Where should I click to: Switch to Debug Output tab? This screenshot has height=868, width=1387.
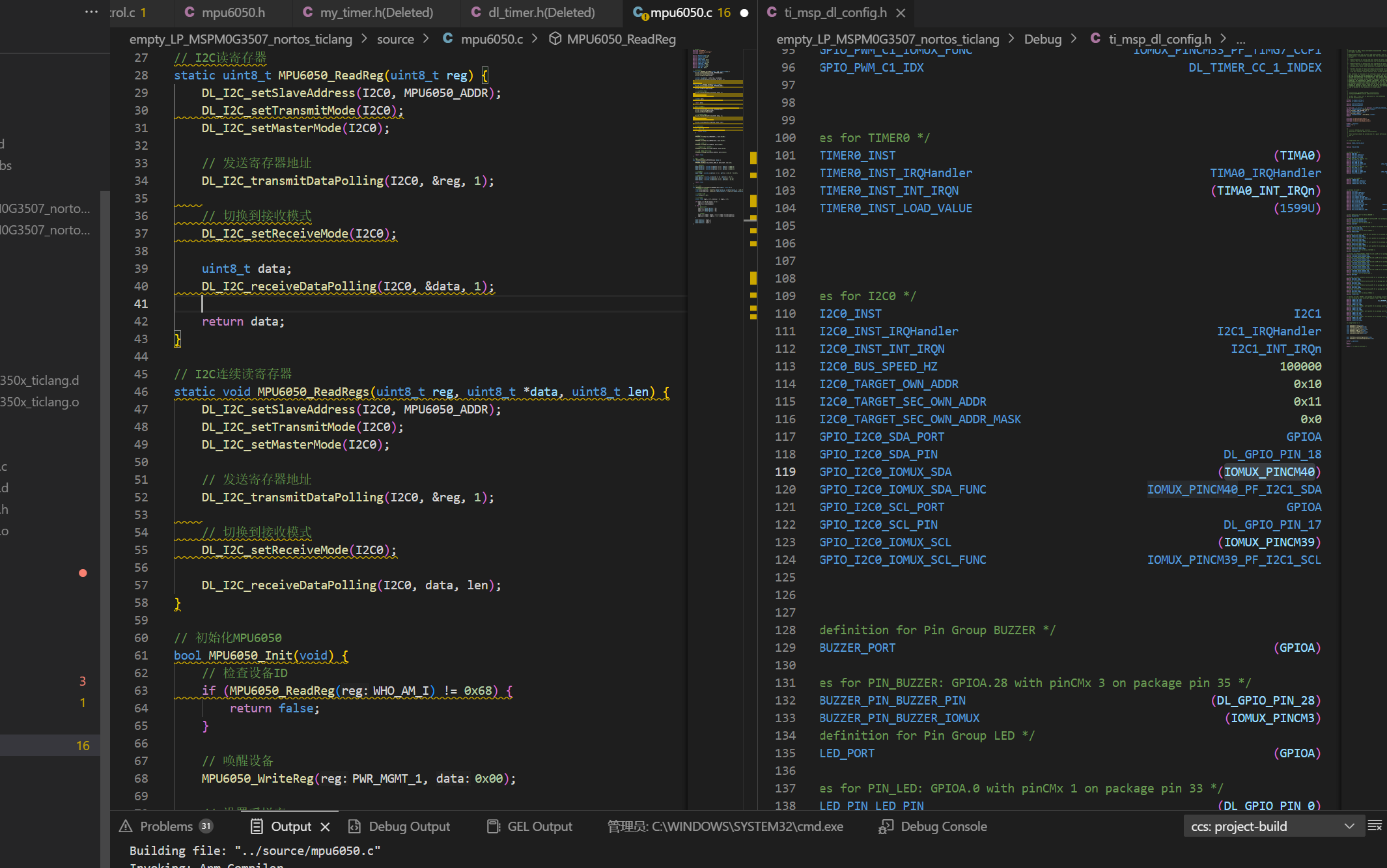(x=408, y=826)
